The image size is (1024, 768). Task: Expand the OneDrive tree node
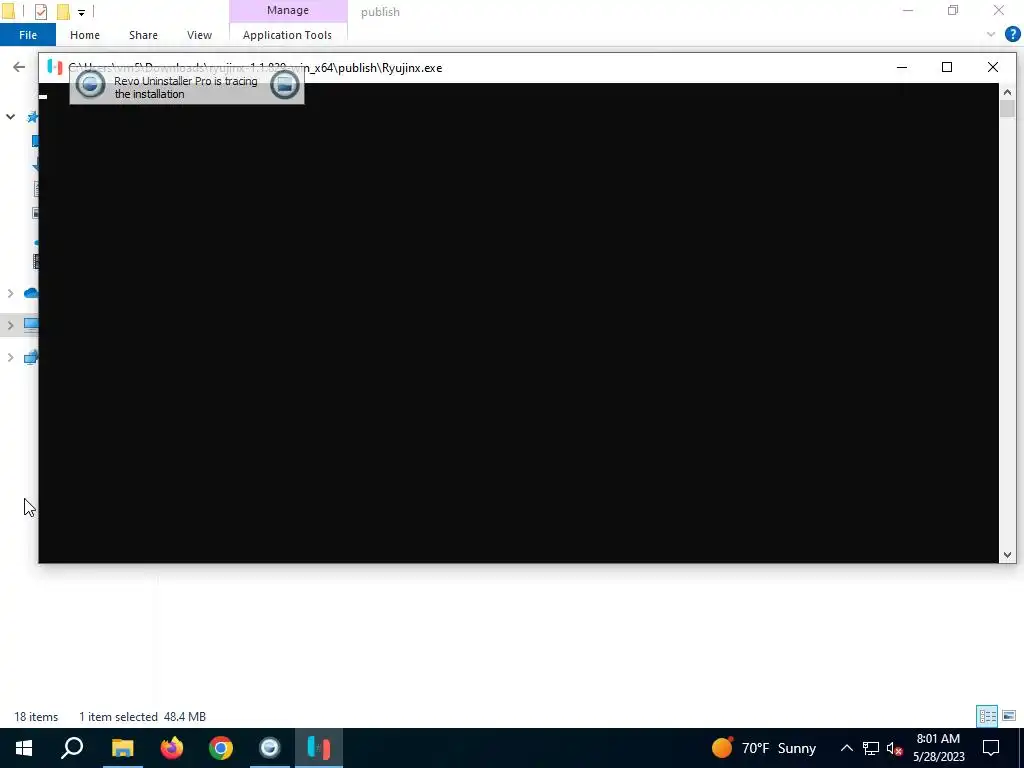[x=10, y=293]
